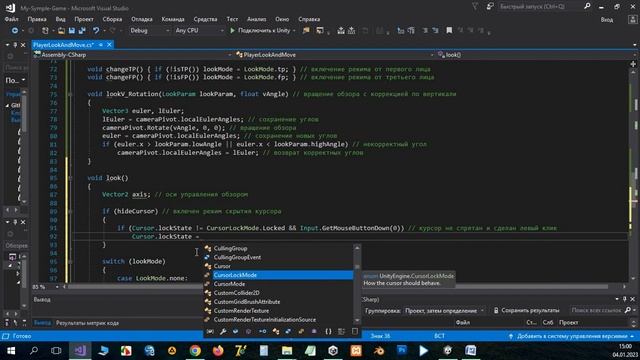Open the Группировка grouping dropdown
640x360 pixels.
point(444,311)
